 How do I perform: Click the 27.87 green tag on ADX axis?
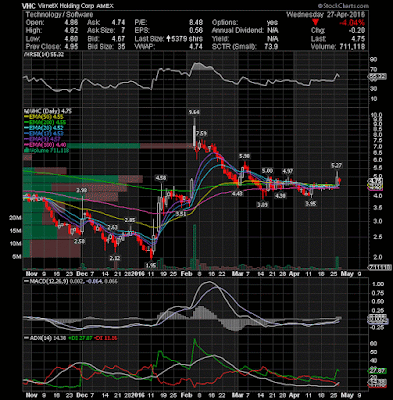tap(377, 371)
